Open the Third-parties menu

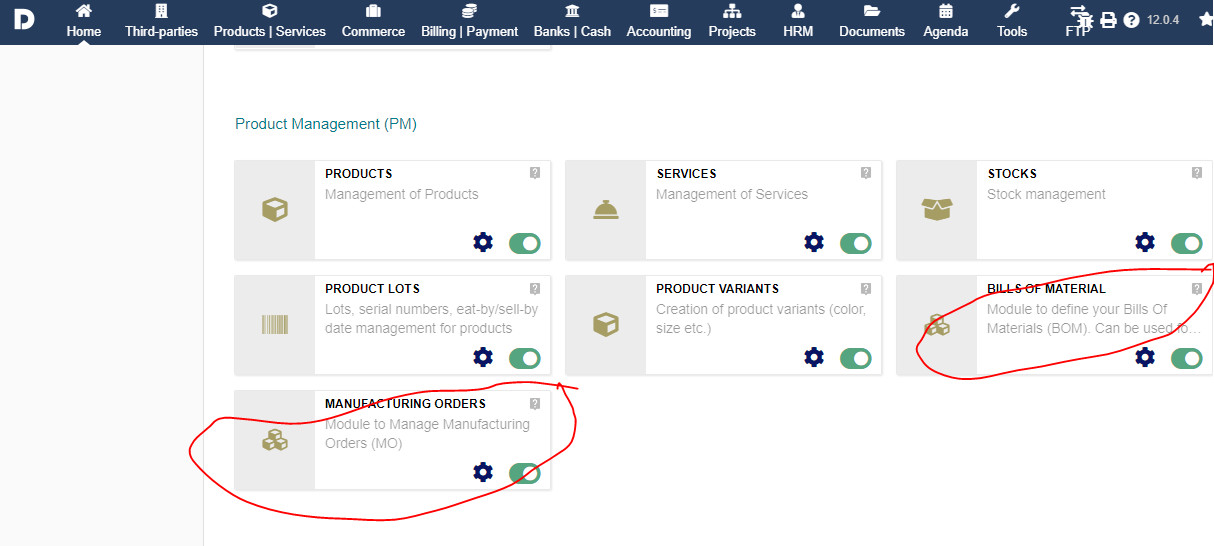point(161,22)
